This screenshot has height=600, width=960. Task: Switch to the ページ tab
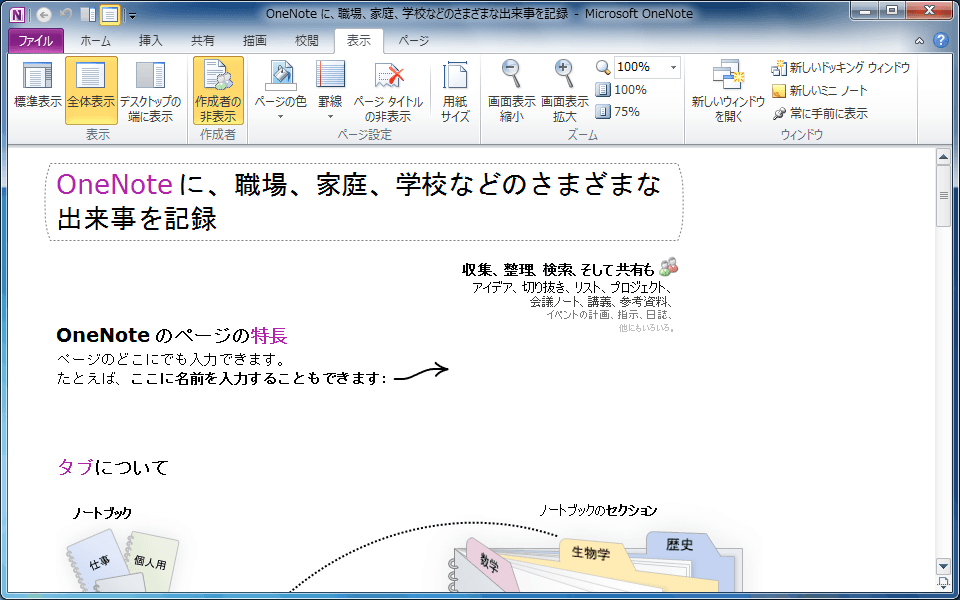pos(414,41)
